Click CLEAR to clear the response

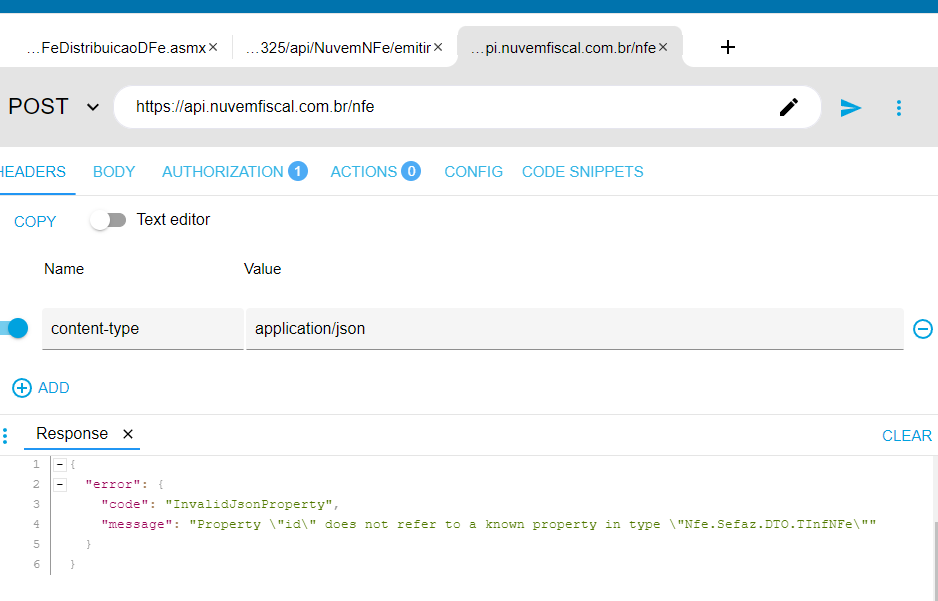coord(906,436)
